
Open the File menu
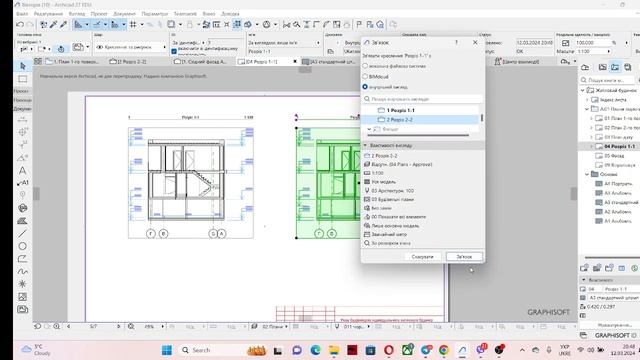(x=22, y=14)
